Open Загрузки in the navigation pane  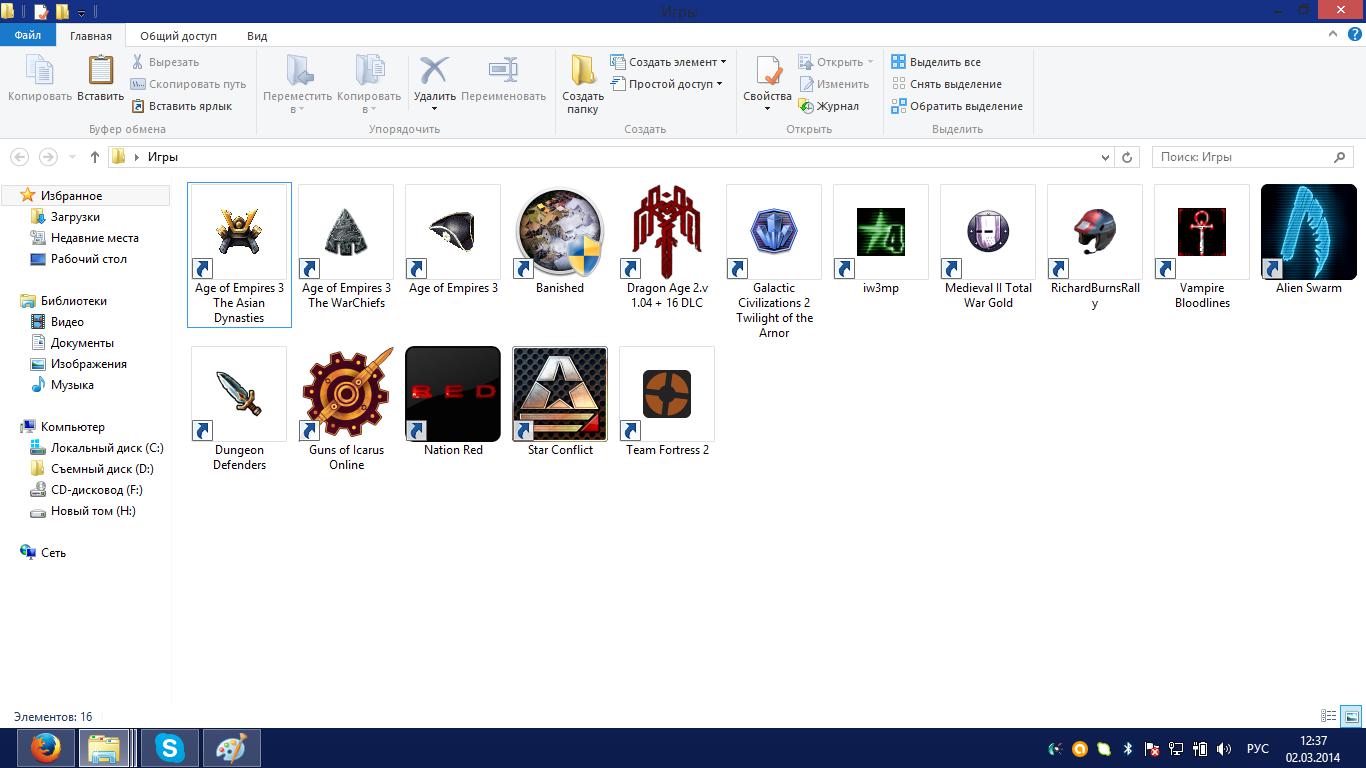(x=75, y=217)
